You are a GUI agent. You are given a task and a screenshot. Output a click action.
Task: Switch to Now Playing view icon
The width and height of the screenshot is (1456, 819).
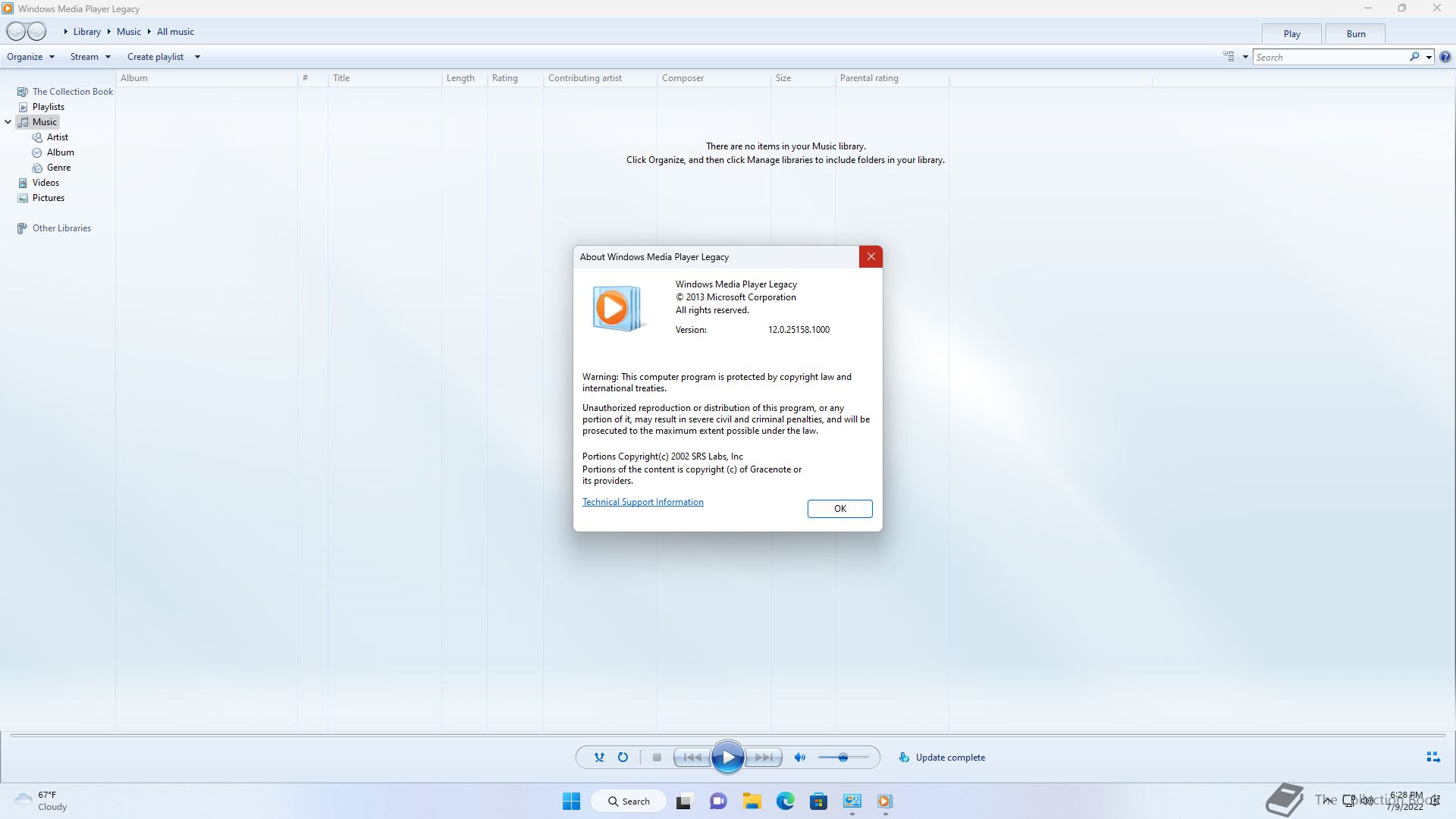(x=1433, y=758)
